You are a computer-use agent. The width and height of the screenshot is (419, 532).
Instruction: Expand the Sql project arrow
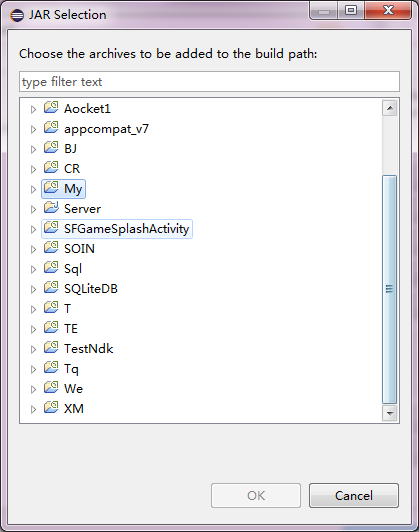[33, 269]
